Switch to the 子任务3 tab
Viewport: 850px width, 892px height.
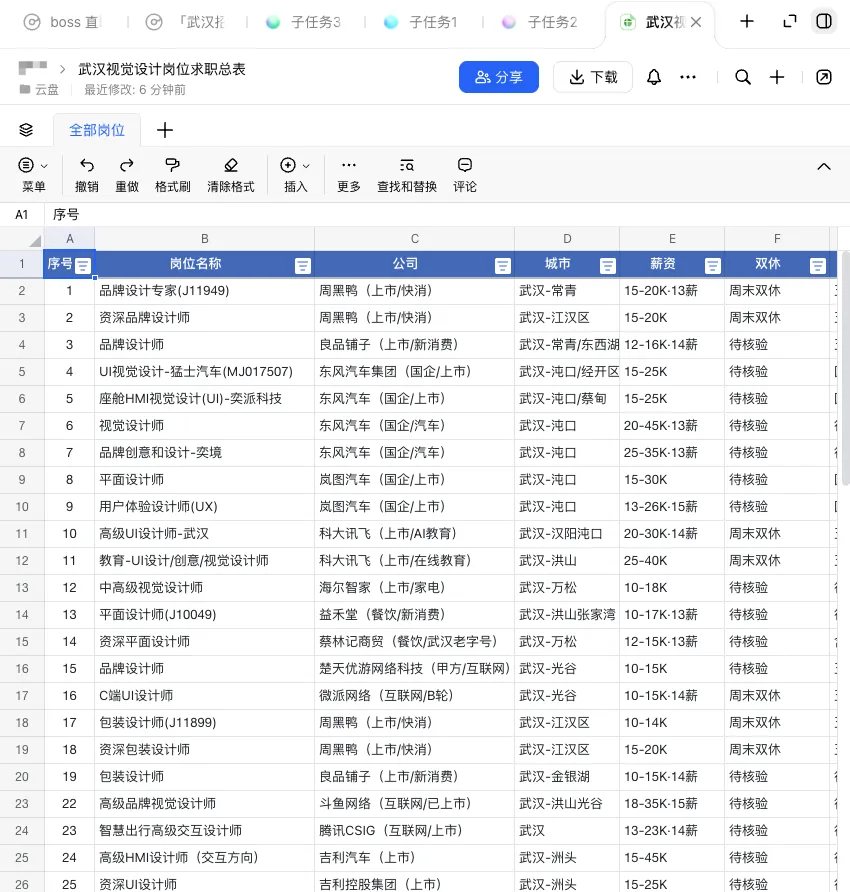click(304, 22)
